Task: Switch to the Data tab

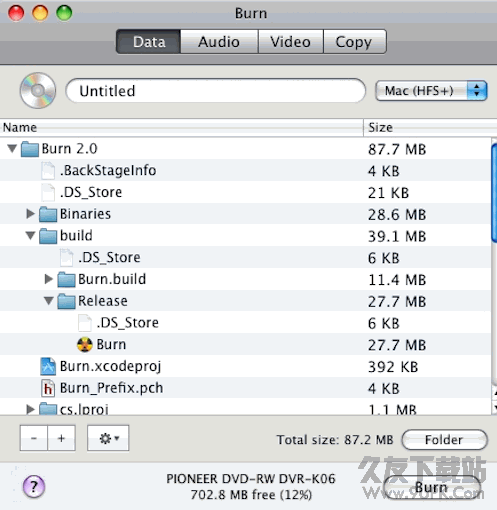Action: (149, 42)
